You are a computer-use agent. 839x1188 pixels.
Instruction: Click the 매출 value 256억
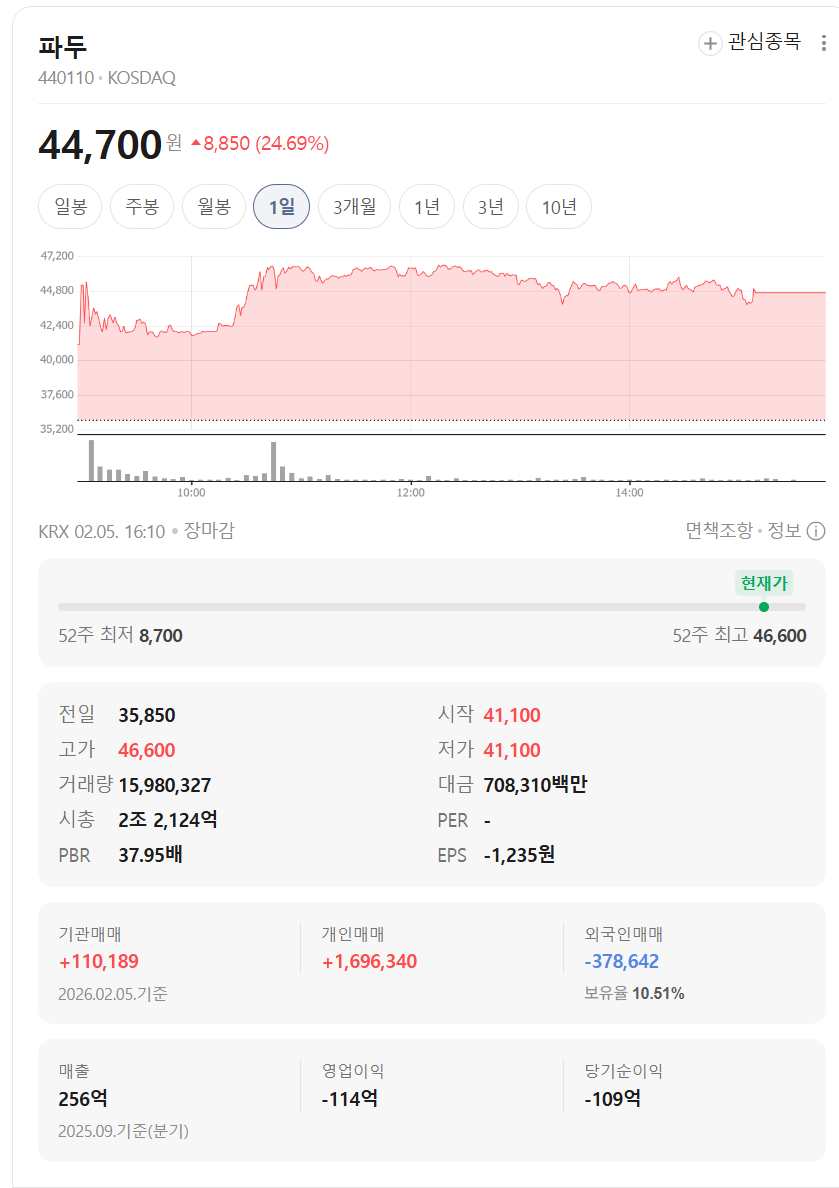[x=83, y=1099]
